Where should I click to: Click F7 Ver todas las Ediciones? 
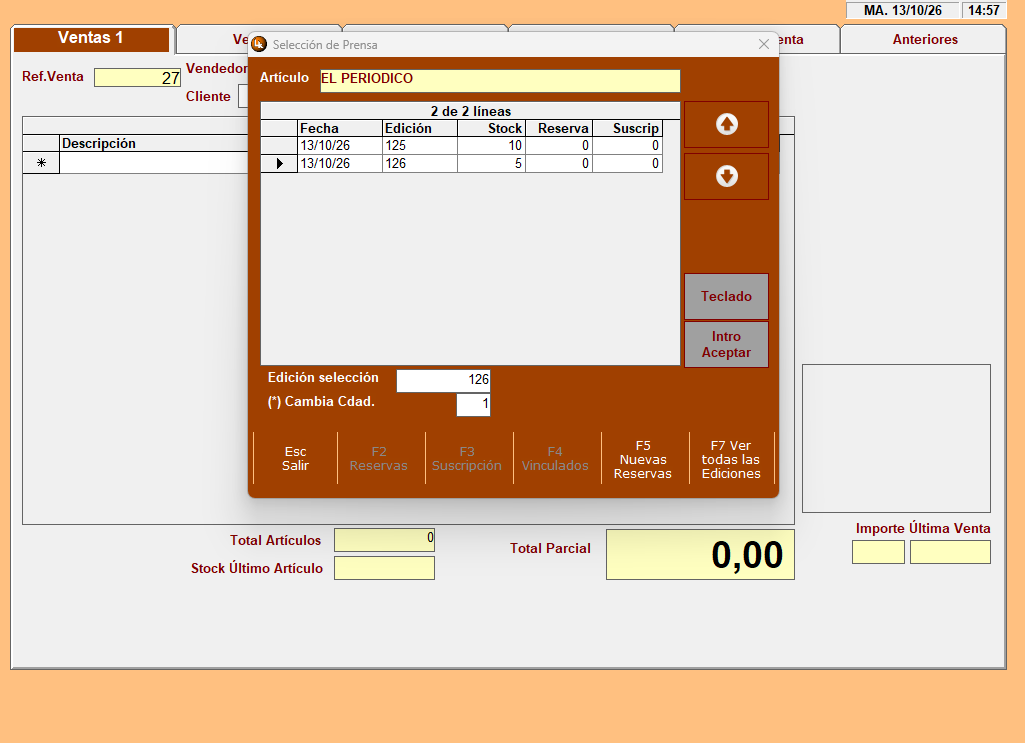(x=731, y=459)
